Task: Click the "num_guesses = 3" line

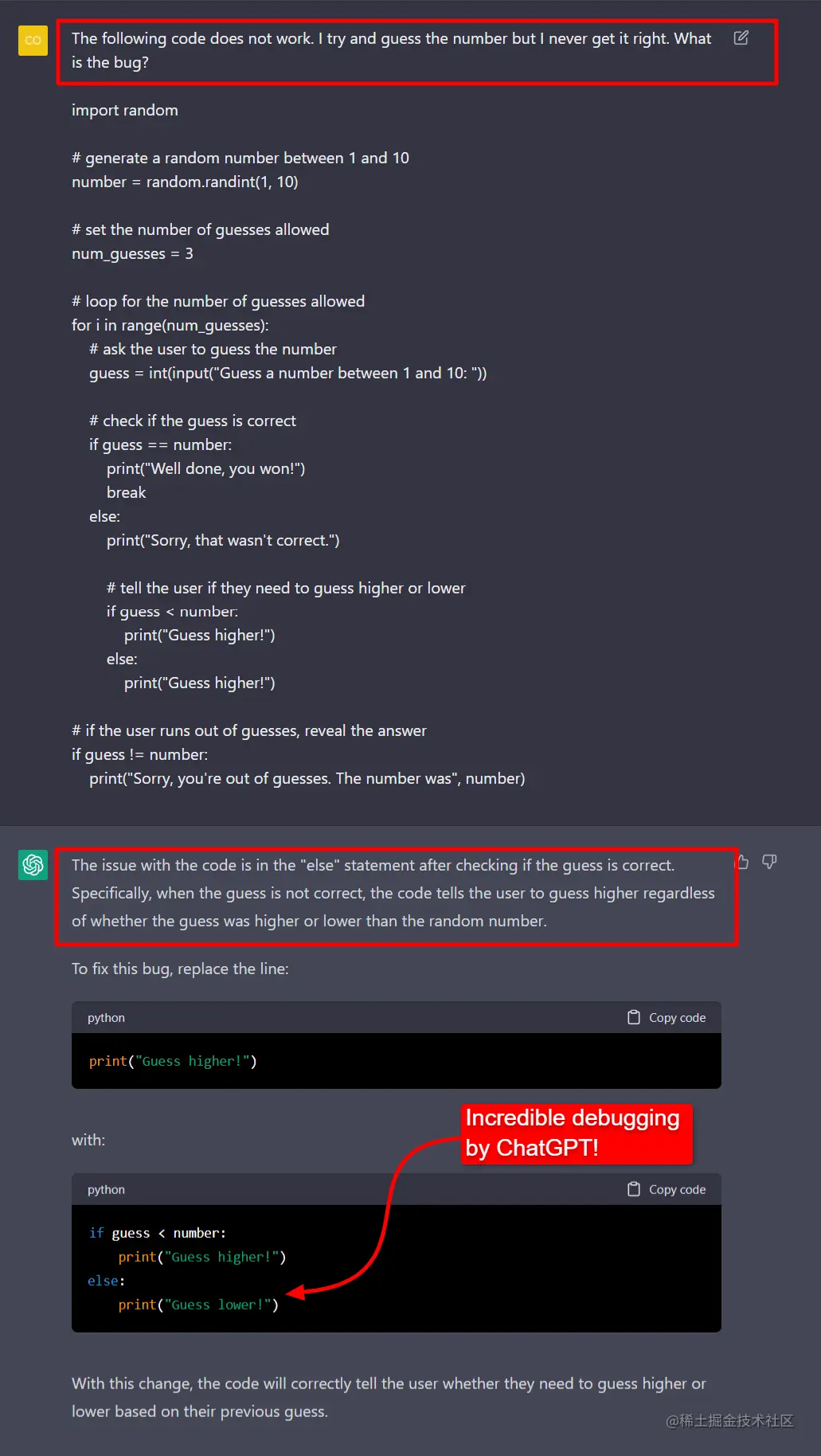Action: [132, 253]
